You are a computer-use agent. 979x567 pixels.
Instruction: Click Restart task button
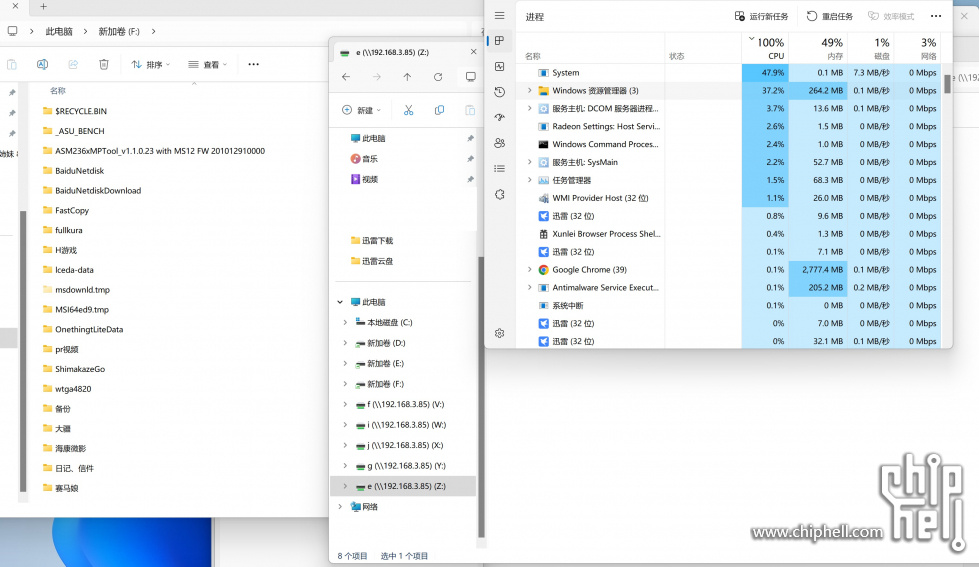coord(830,16)
